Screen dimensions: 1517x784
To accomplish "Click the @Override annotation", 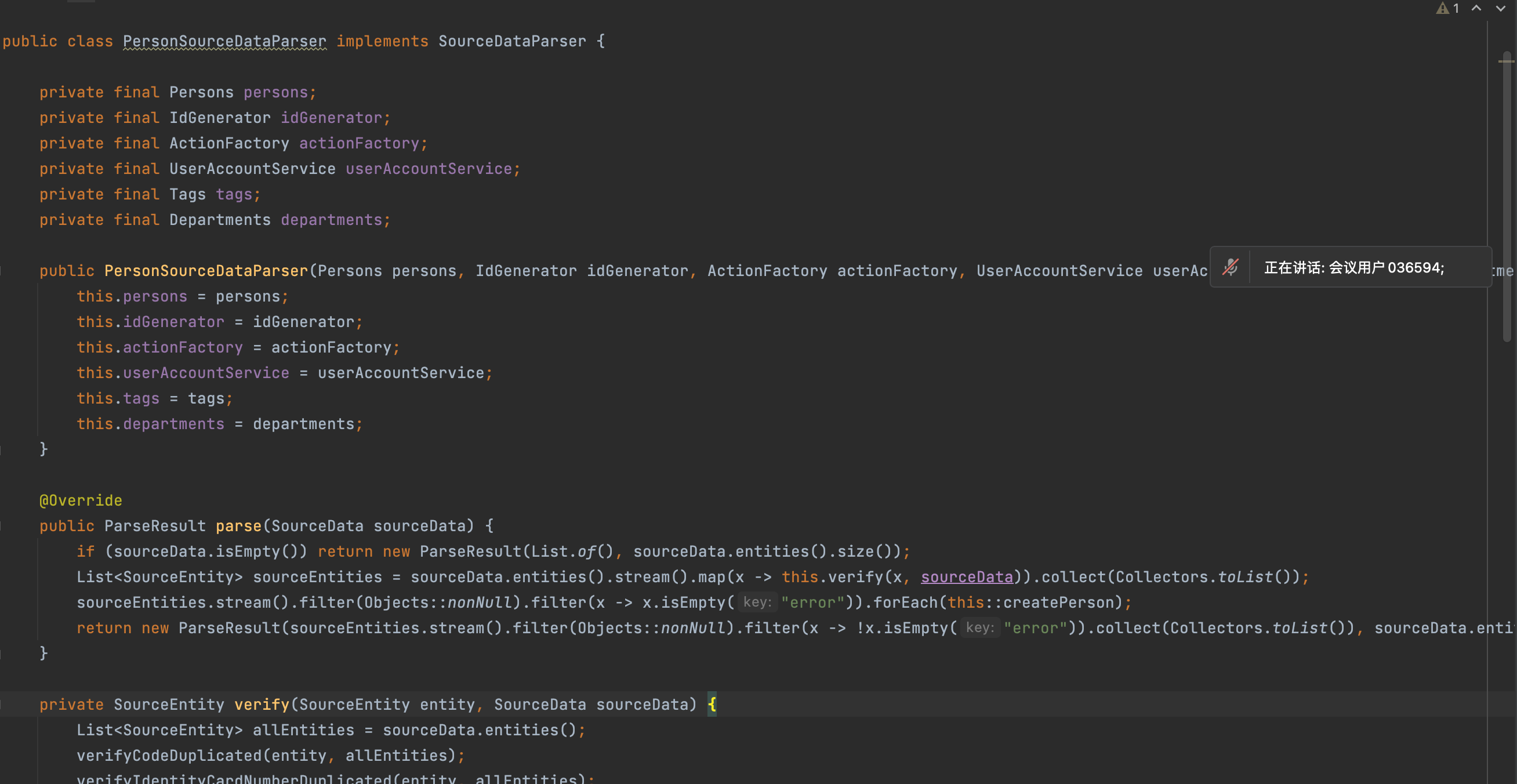I will click(81, 500).
